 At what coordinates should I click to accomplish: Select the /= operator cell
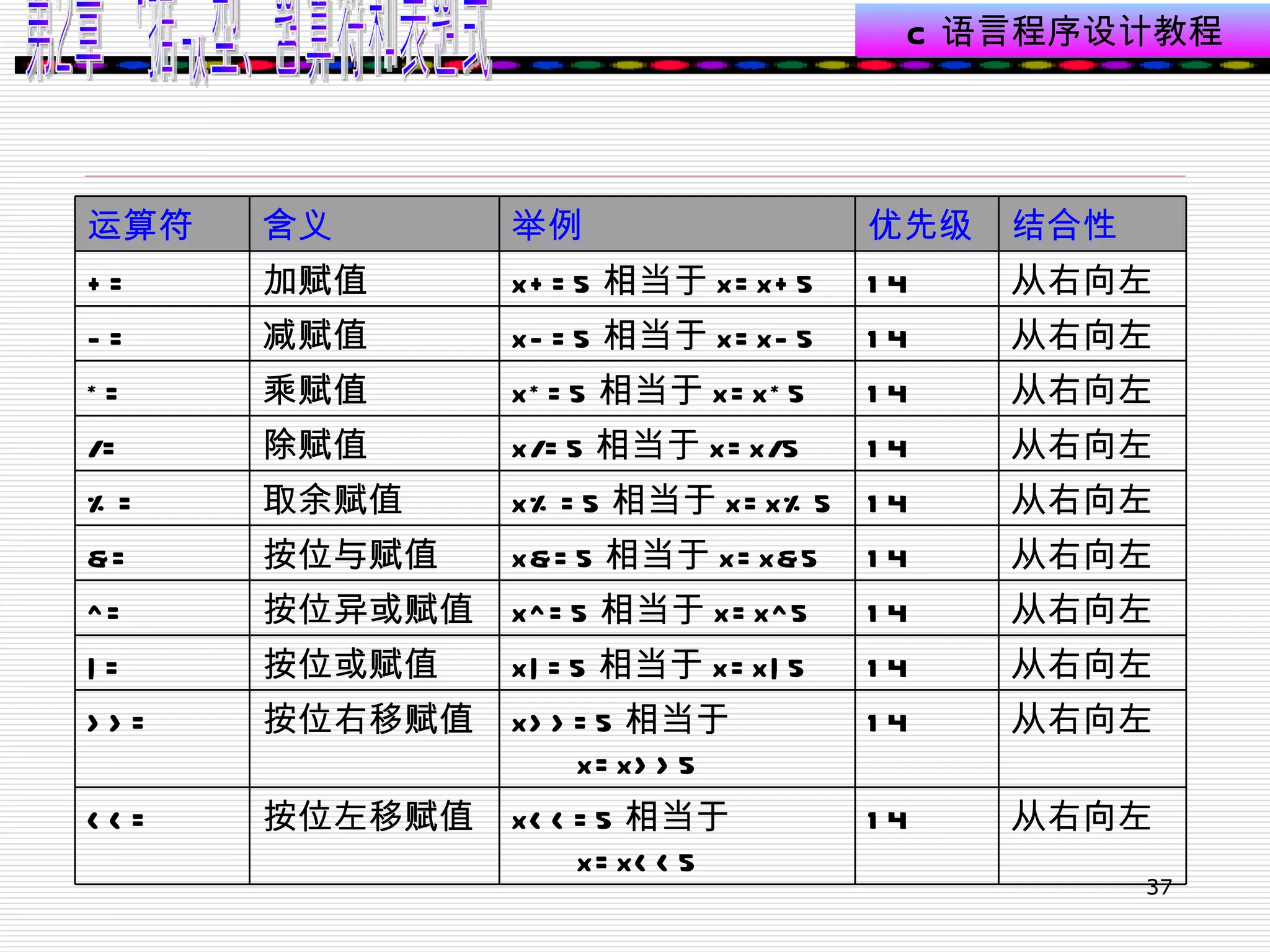tap(162, 443)
